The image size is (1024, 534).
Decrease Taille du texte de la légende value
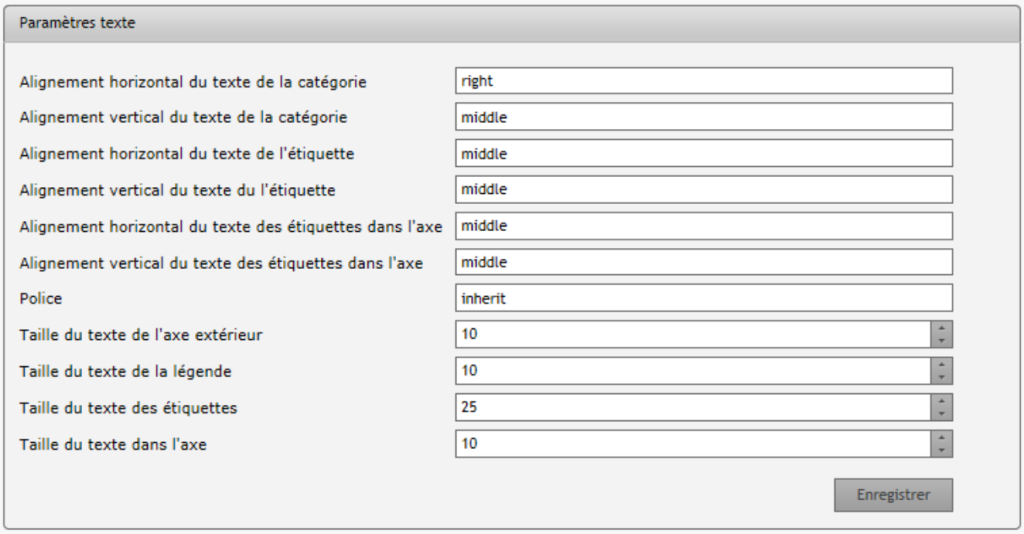941,377
